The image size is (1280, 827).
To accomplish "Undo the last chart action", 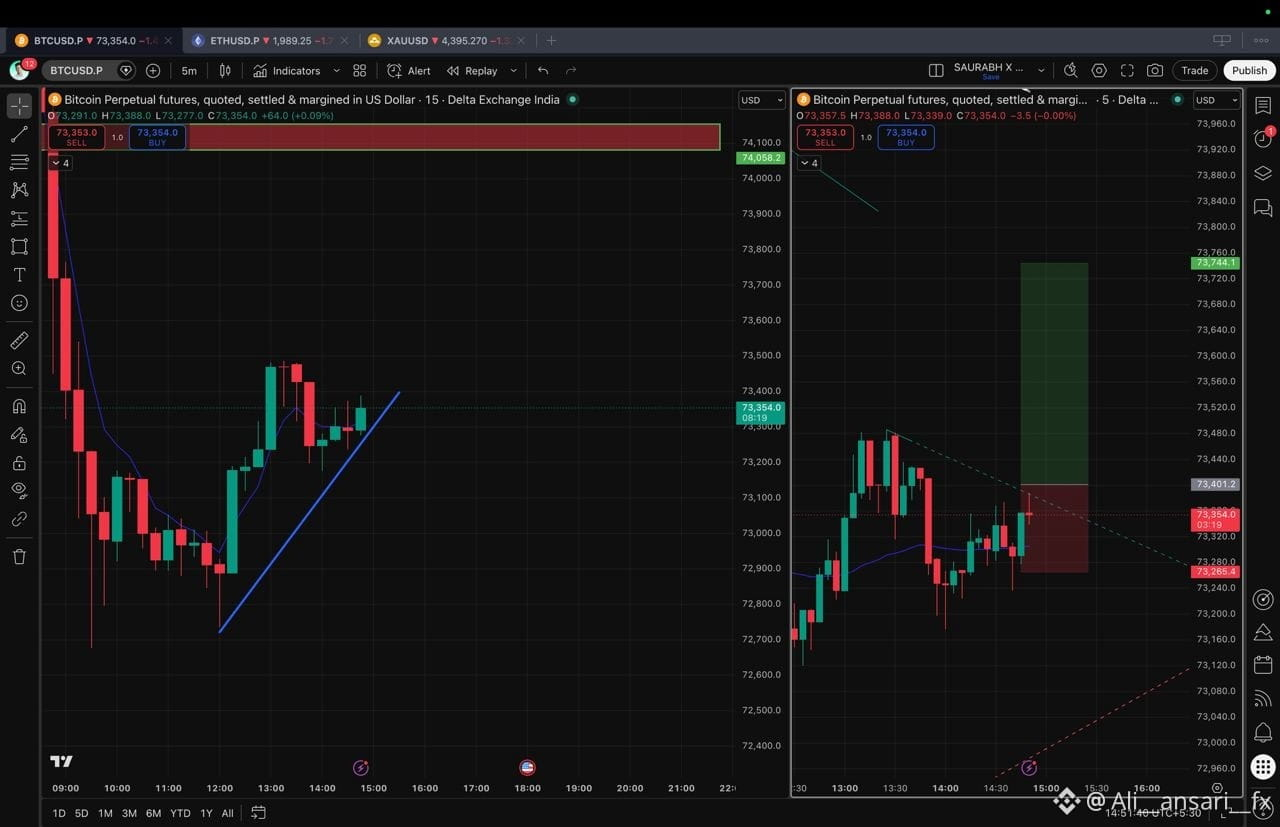I will point(543,71).
